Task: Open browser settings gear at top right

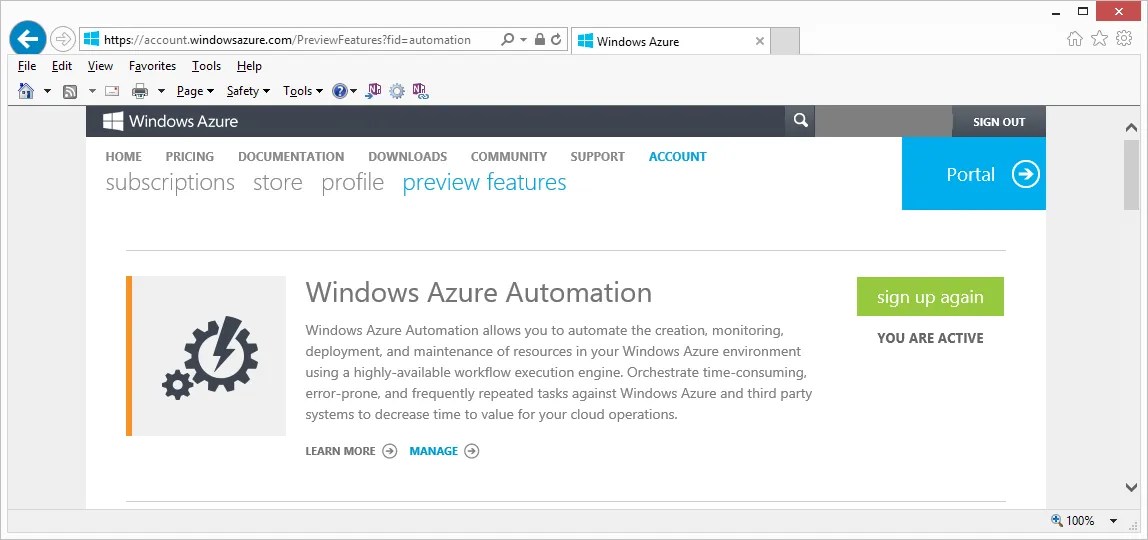Action: pyautogui.click(x=1124, y=39)
